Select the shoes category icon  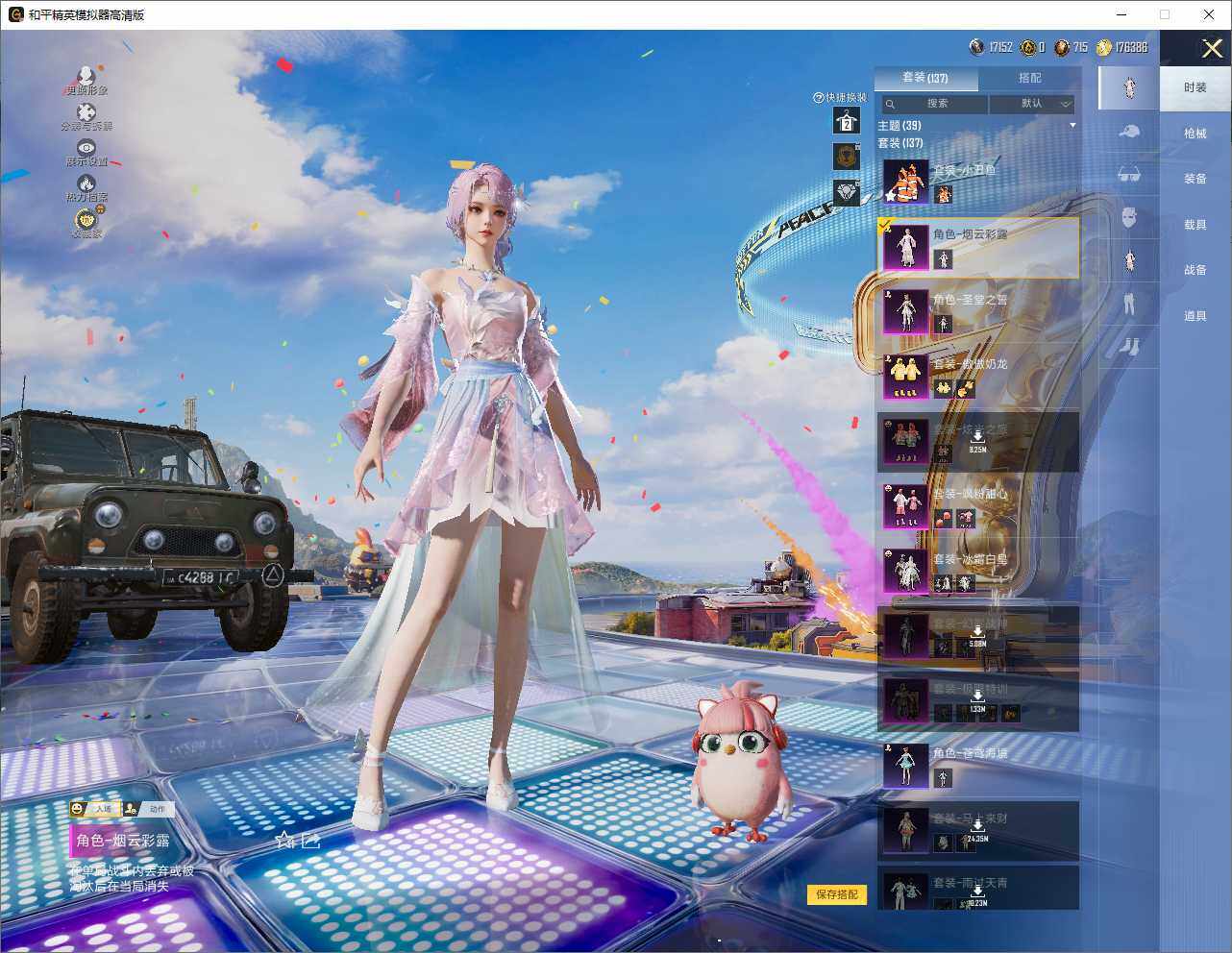(1129, 345)
